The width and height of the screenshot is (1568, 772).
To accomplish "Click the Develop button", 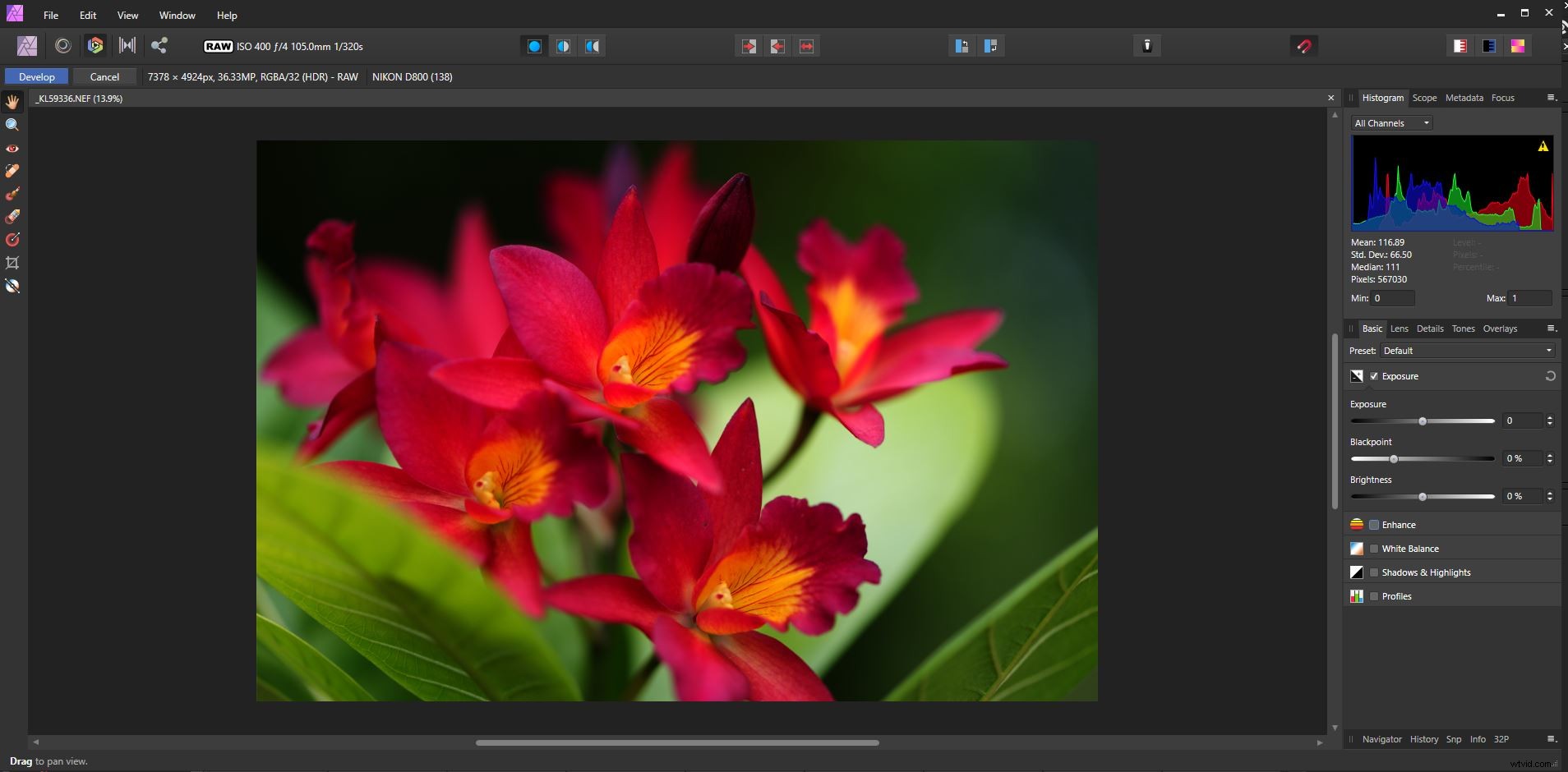I will point(35,76).
